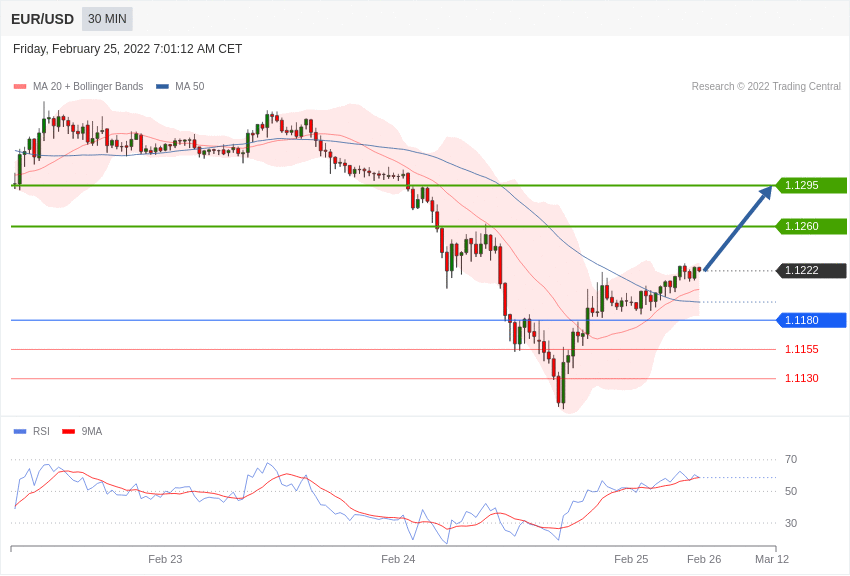This screenshot has height=576, width=850.
Task: Click the 9MA legend label
Action: [92, 431]
